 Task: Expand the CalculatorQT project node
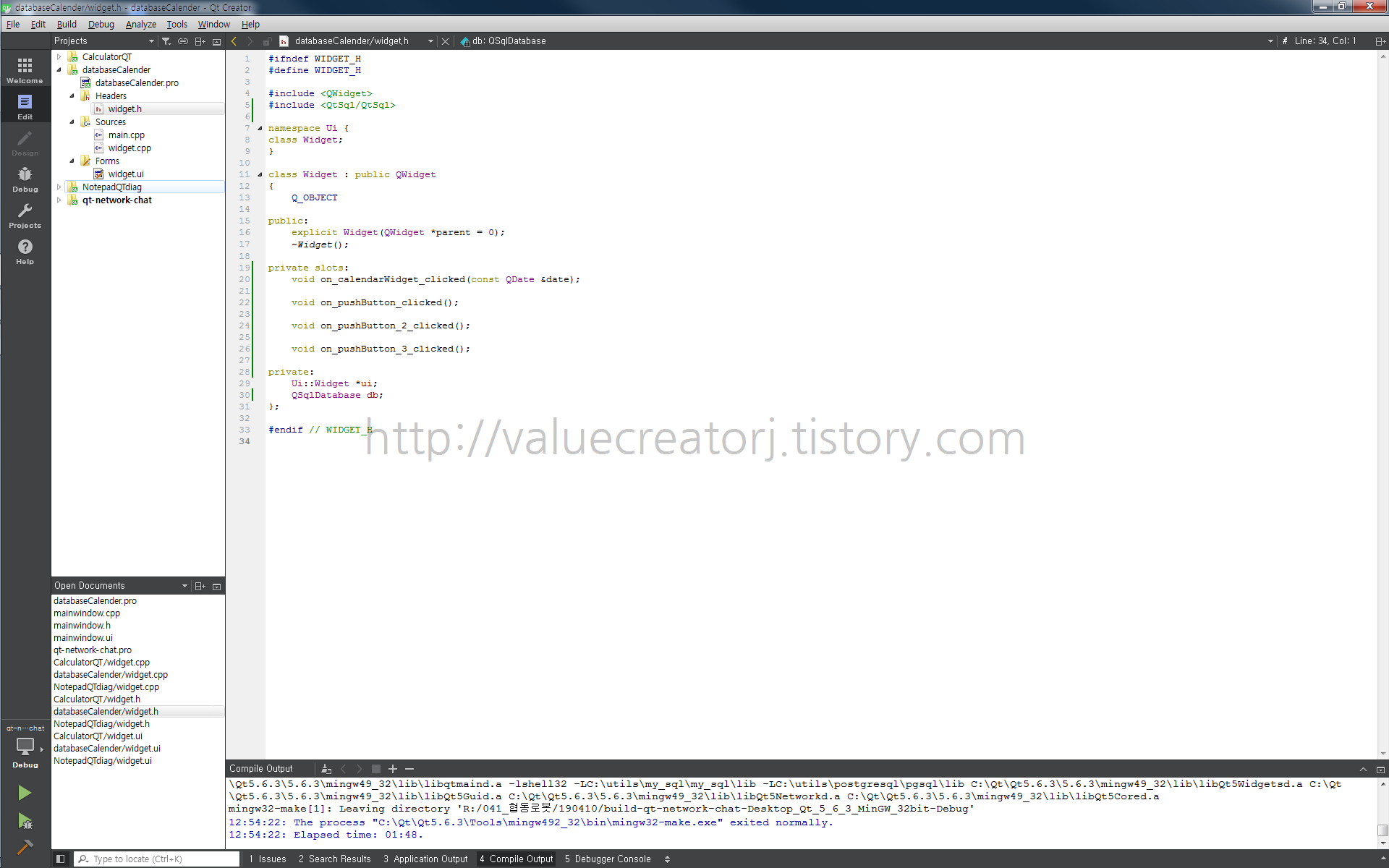click(59, 57)
